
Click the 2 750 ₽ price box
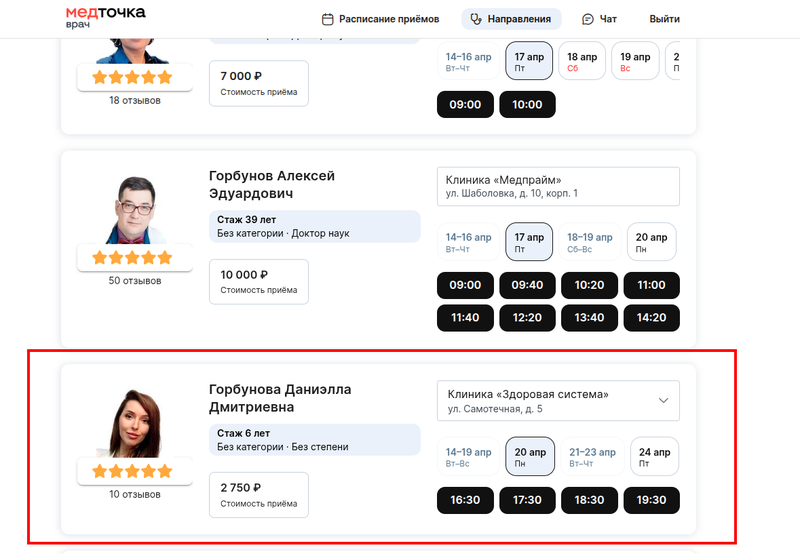(x=259, y=495)
